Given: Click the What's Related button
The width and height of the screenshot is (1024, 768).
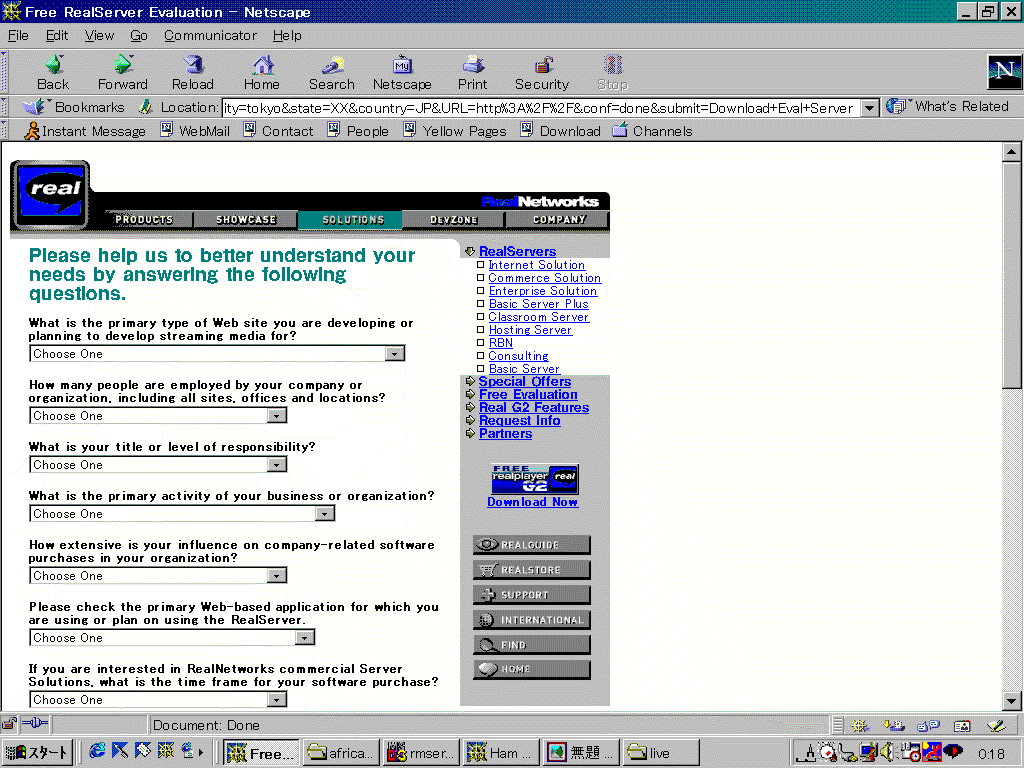Looking at the screenshot, I should (x=948, y=106).
